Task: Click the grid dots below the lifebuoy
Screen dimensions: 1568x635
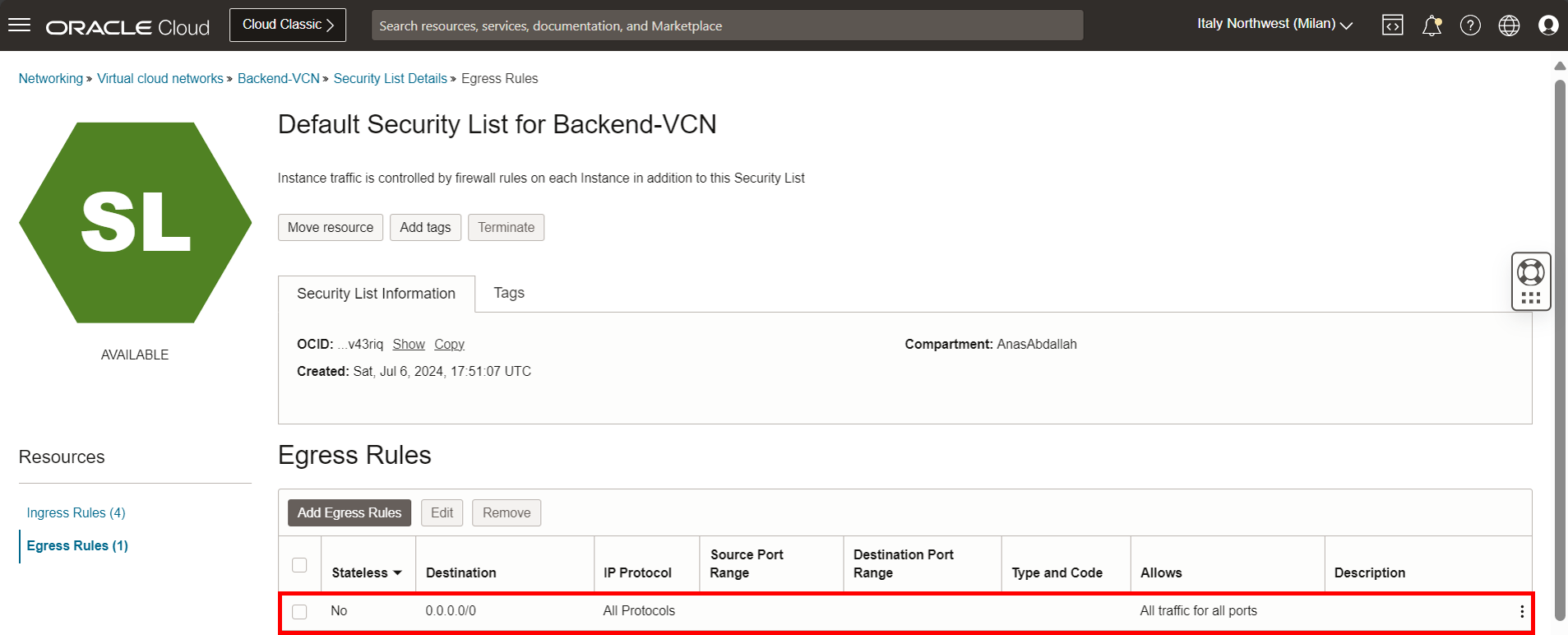Action: 1530,298
